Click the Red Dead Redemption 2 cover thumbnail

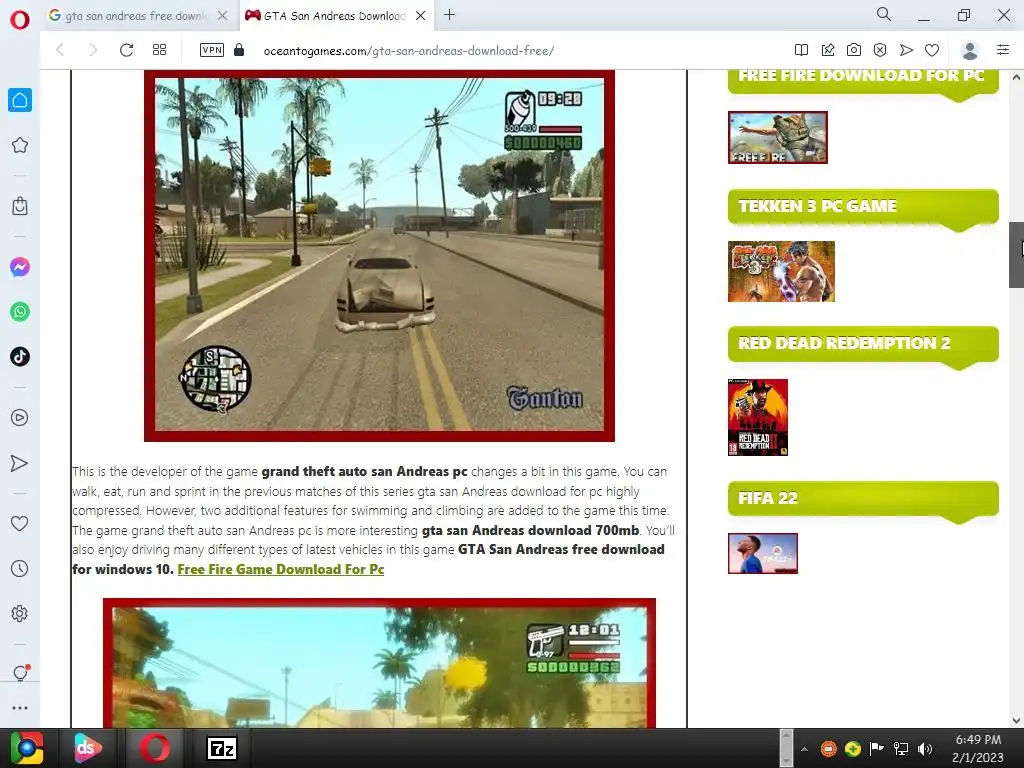pyautogui.click(x=758, y=417)
